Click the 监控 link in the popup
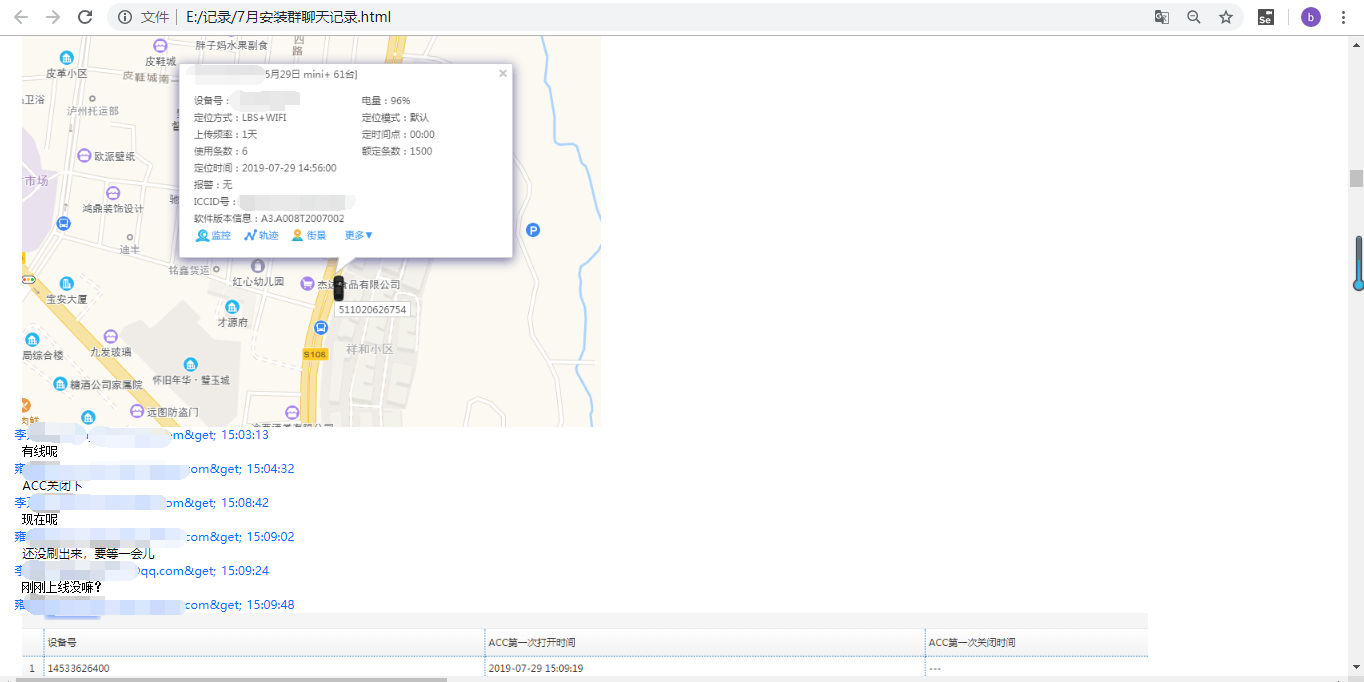This screenshot has width=1364, height=682. (213, 236)
